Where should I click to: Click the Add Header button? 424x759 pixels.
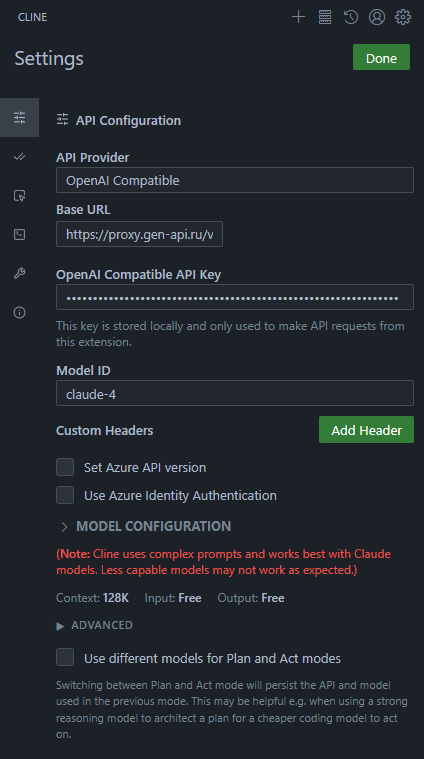click(x=366, y=430)
